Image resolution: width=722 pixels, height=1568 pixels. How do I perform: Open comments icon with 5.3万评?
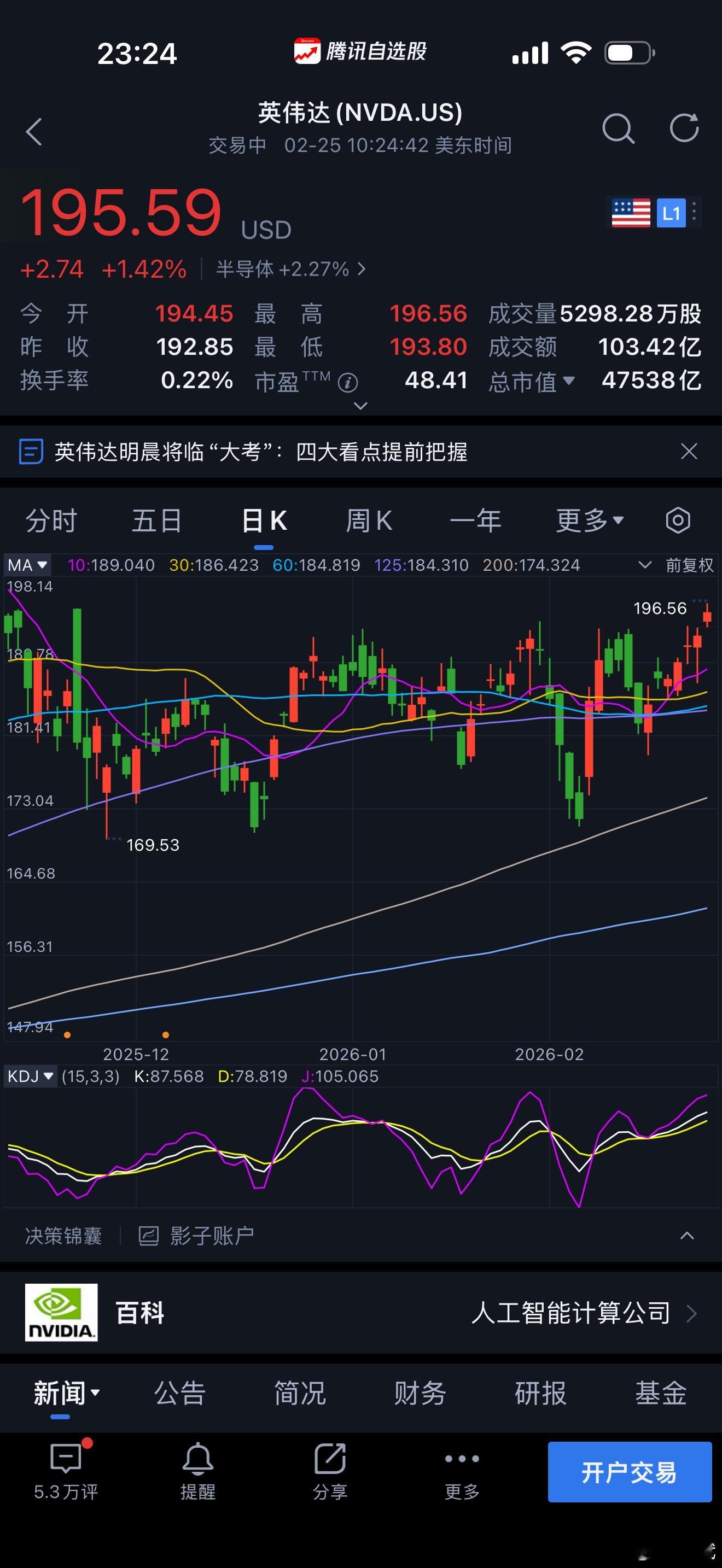click(x=66, y=1459)
